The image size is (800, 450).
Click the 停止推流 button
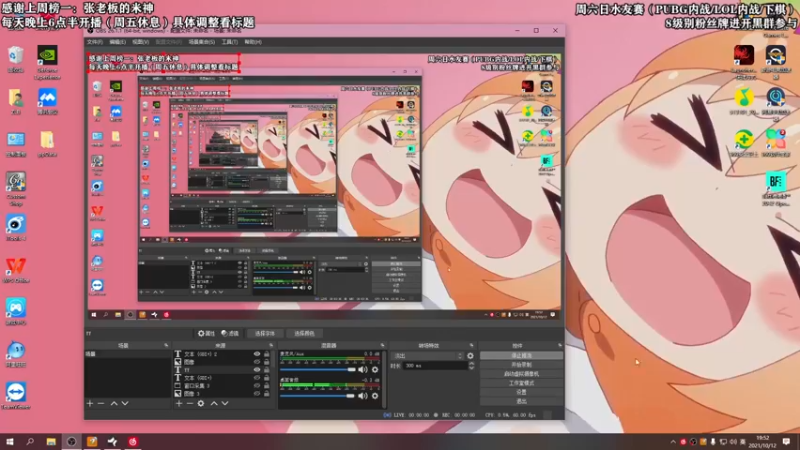coord(521,356)
